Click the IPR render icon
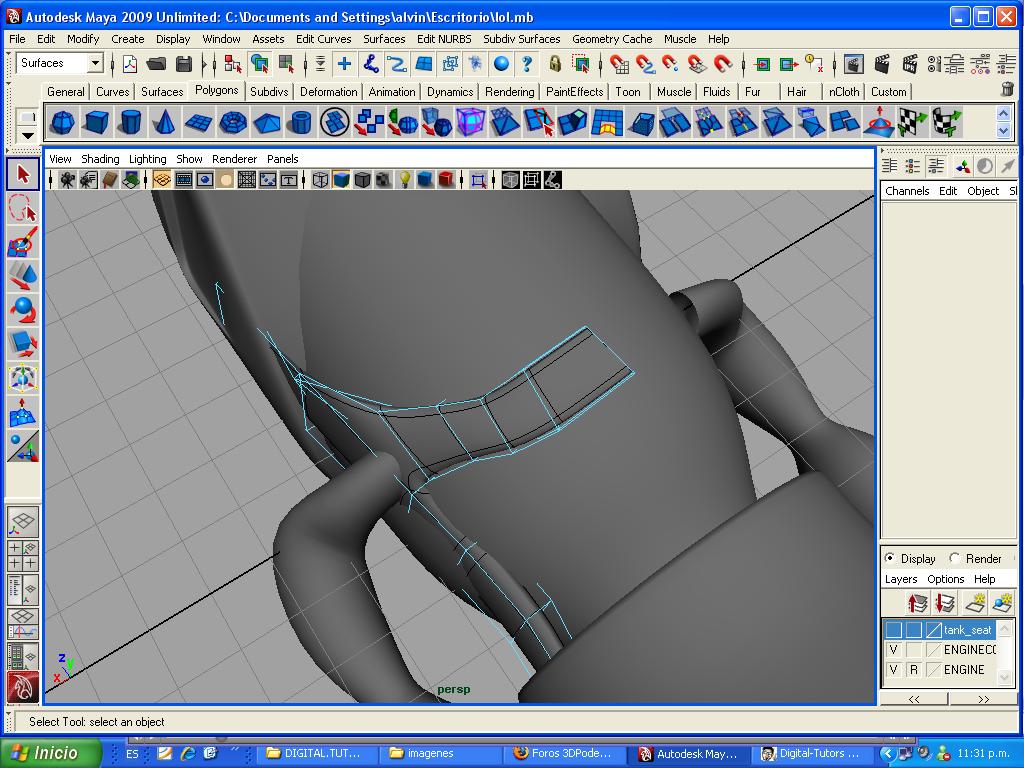The height and width of the screenshot is (768, 1024). (x=910, y=63)
